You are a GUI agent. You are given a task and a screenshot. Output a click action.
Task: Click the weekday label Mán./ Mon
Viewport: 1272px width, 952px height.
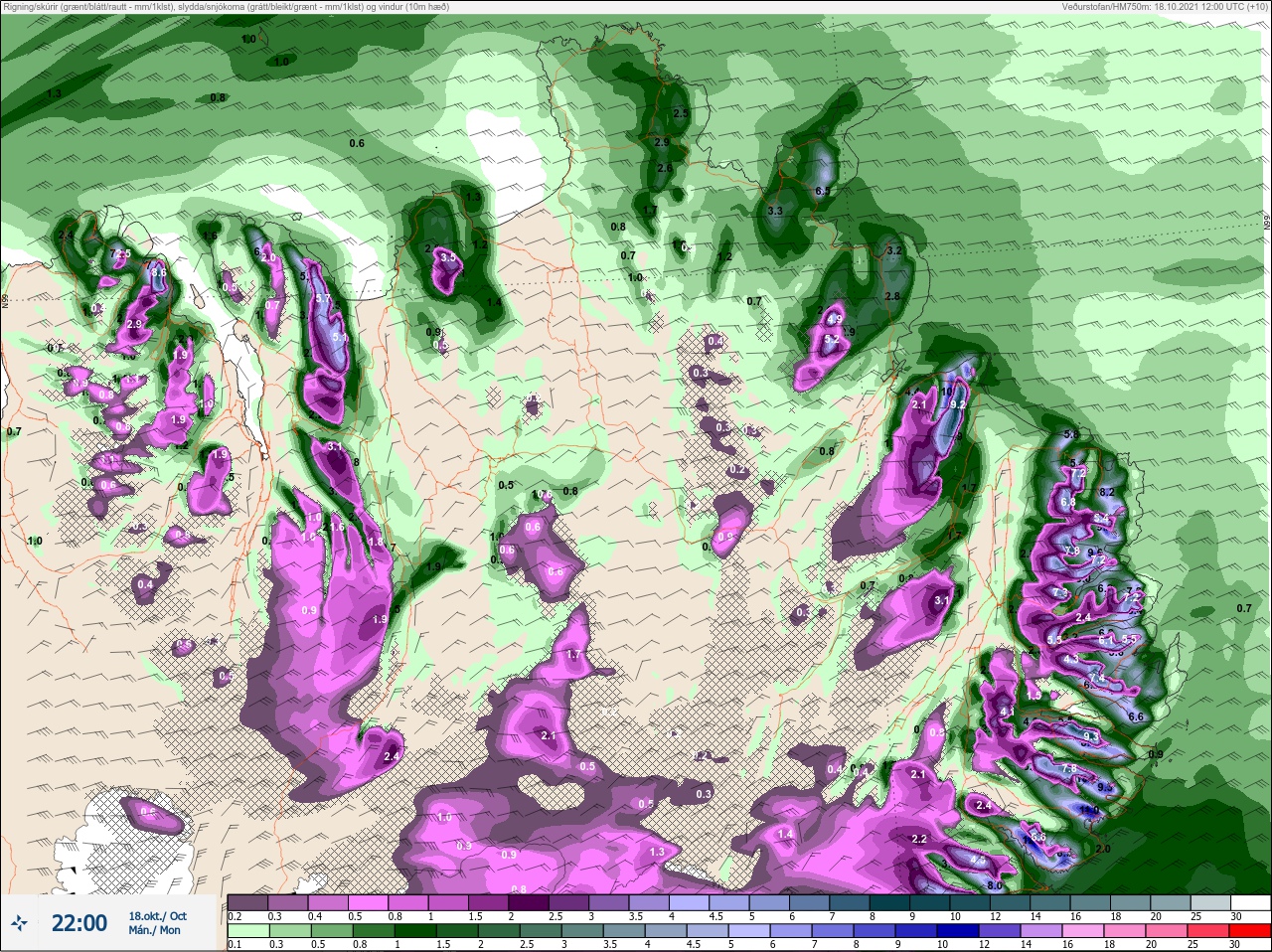pos(154,930)
